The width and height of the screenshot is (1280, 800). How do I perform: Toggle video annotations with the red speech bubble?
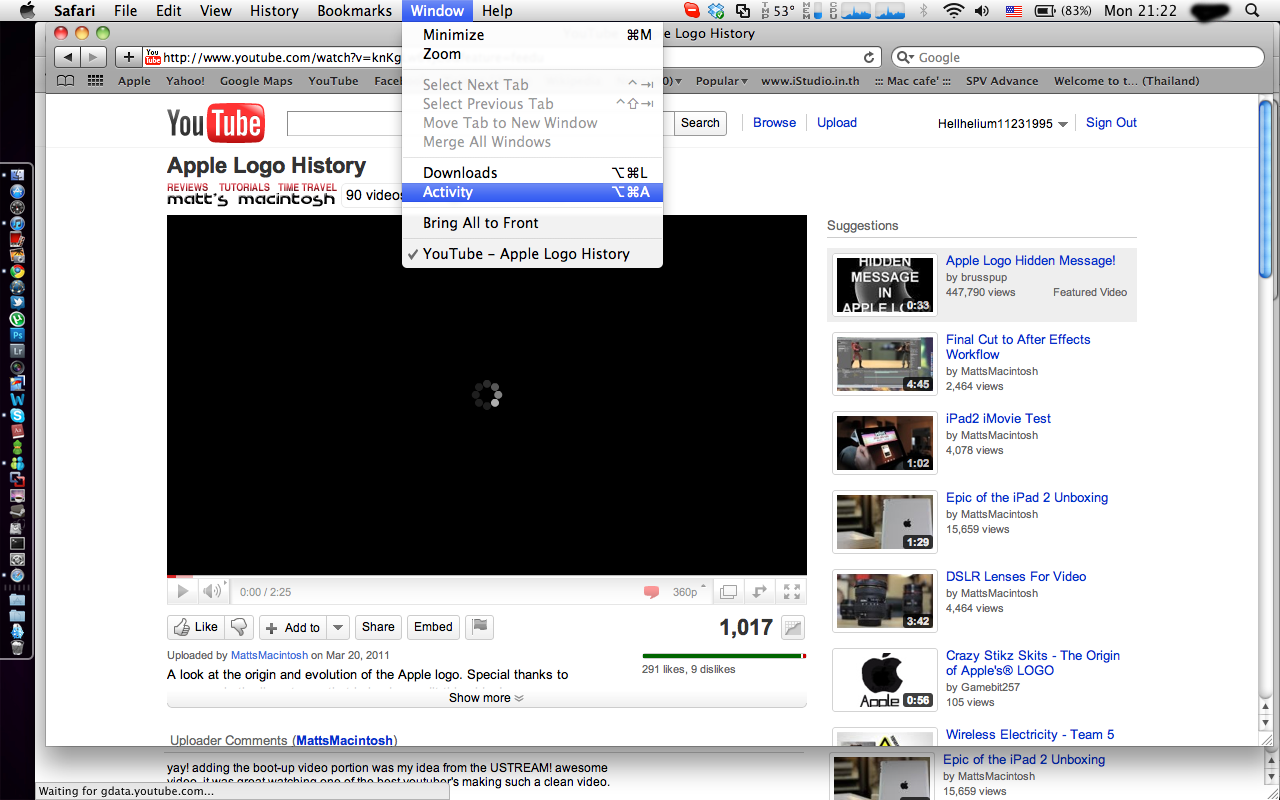click(652, 592)
